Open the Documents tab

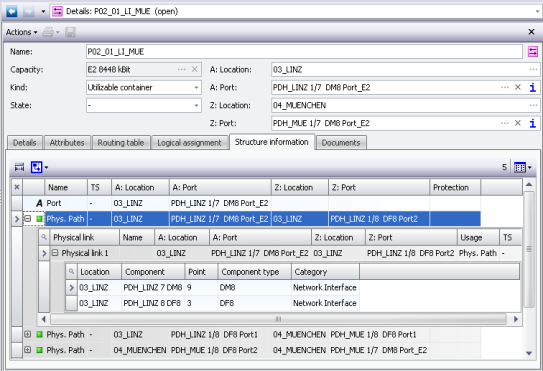coord(341,143)
